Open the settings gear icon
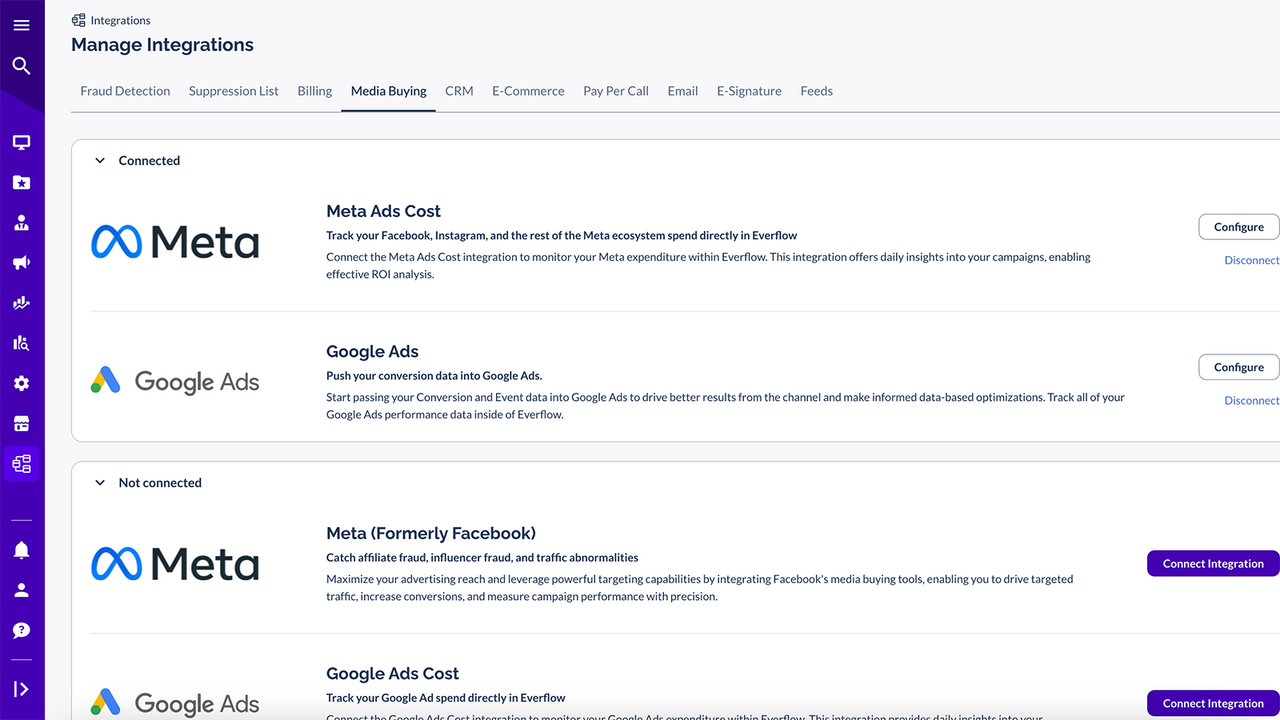 click(22, 382)
